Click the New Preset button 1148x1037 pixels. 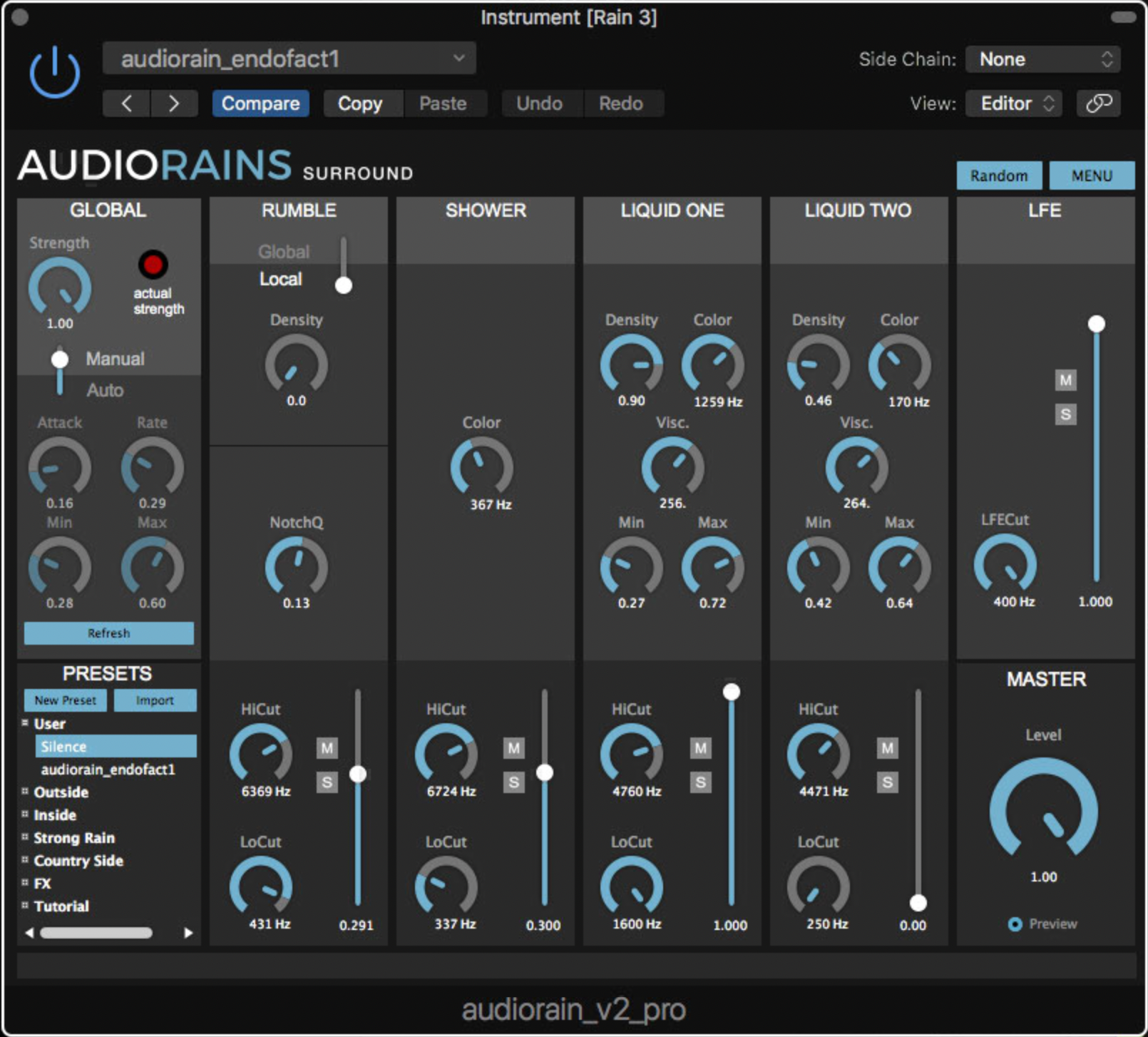66,700
